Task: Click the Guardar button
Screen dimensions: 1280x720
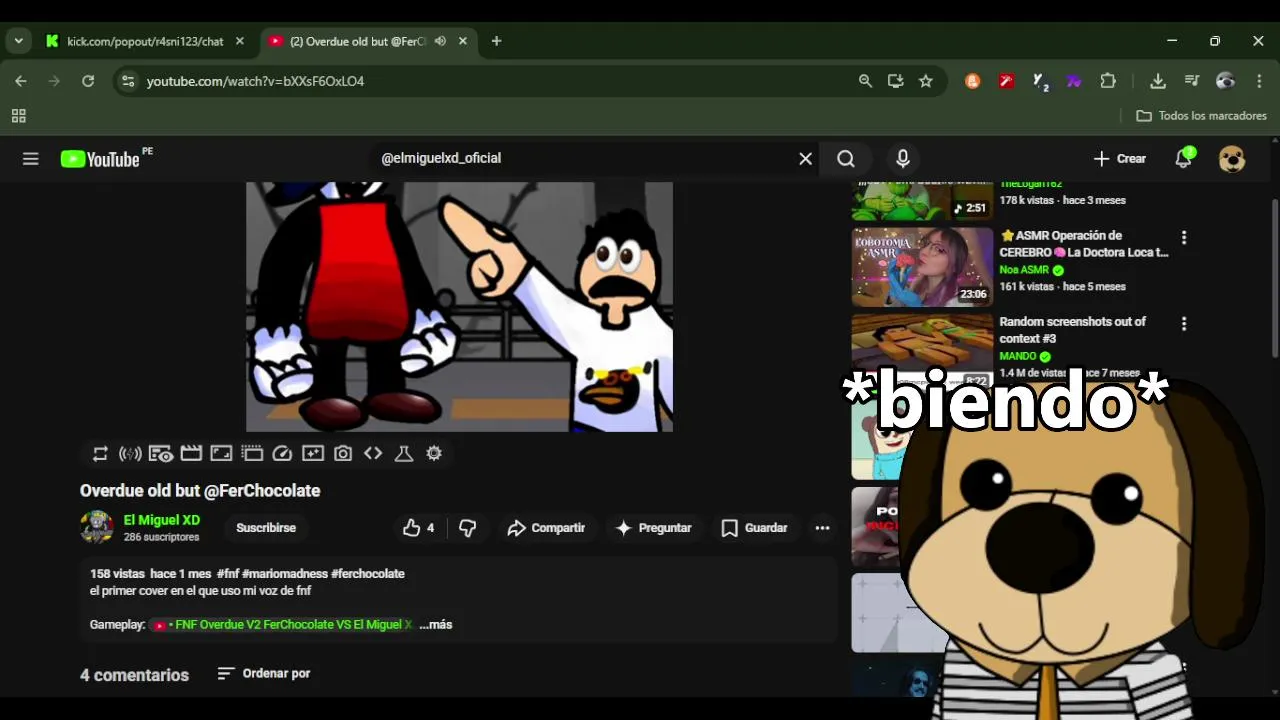Action: coord(755,528)
